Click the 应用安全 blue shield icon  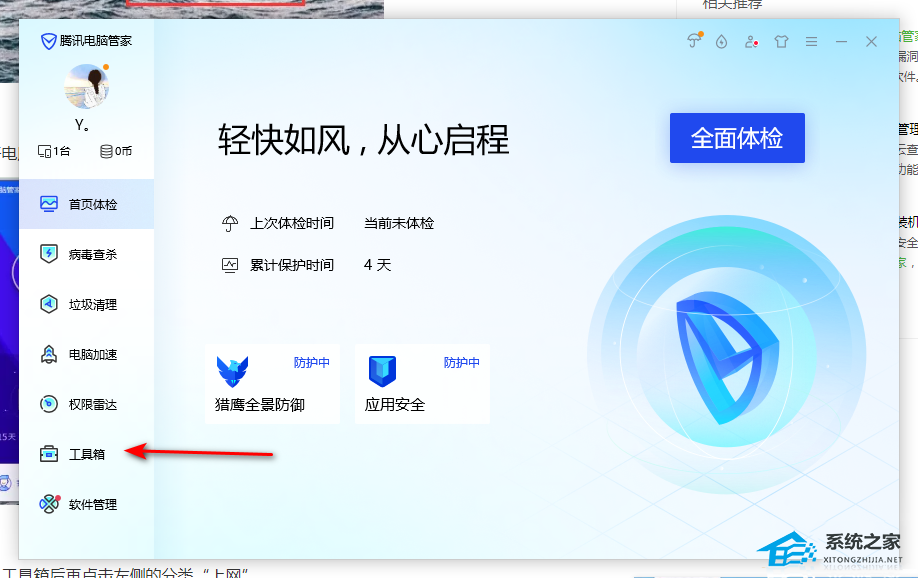(382, 371)
